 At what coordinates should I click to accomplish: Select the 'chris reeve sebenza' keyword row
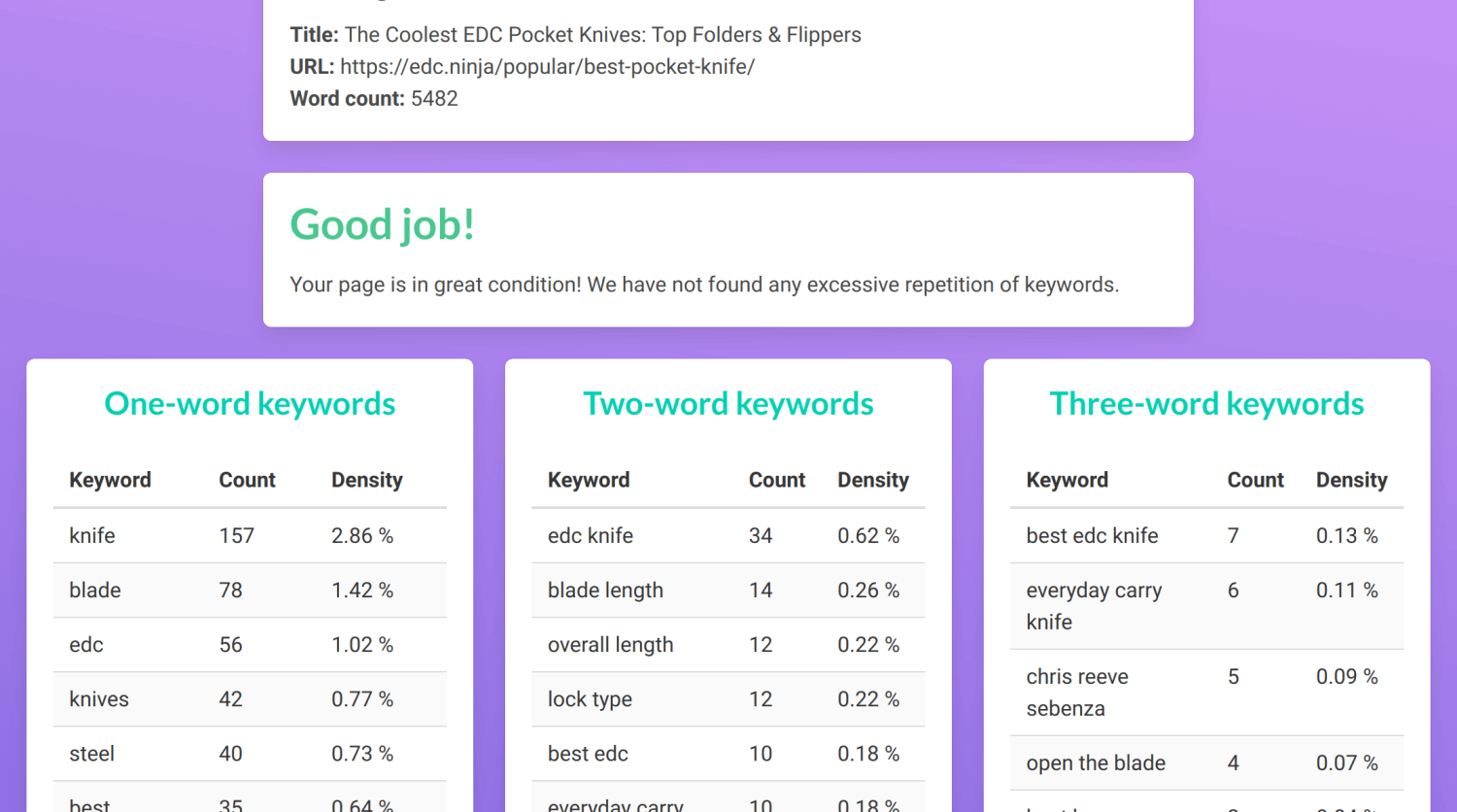click(x=1206, y=693)
